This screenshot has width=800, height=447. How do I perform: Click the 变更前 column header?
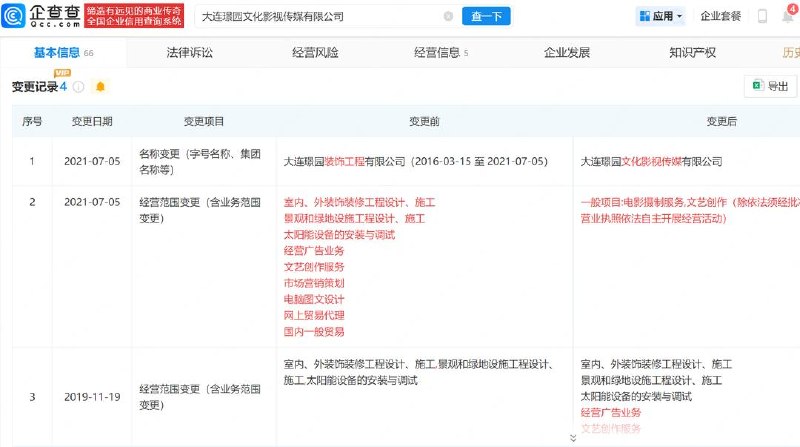coord(424,121)
